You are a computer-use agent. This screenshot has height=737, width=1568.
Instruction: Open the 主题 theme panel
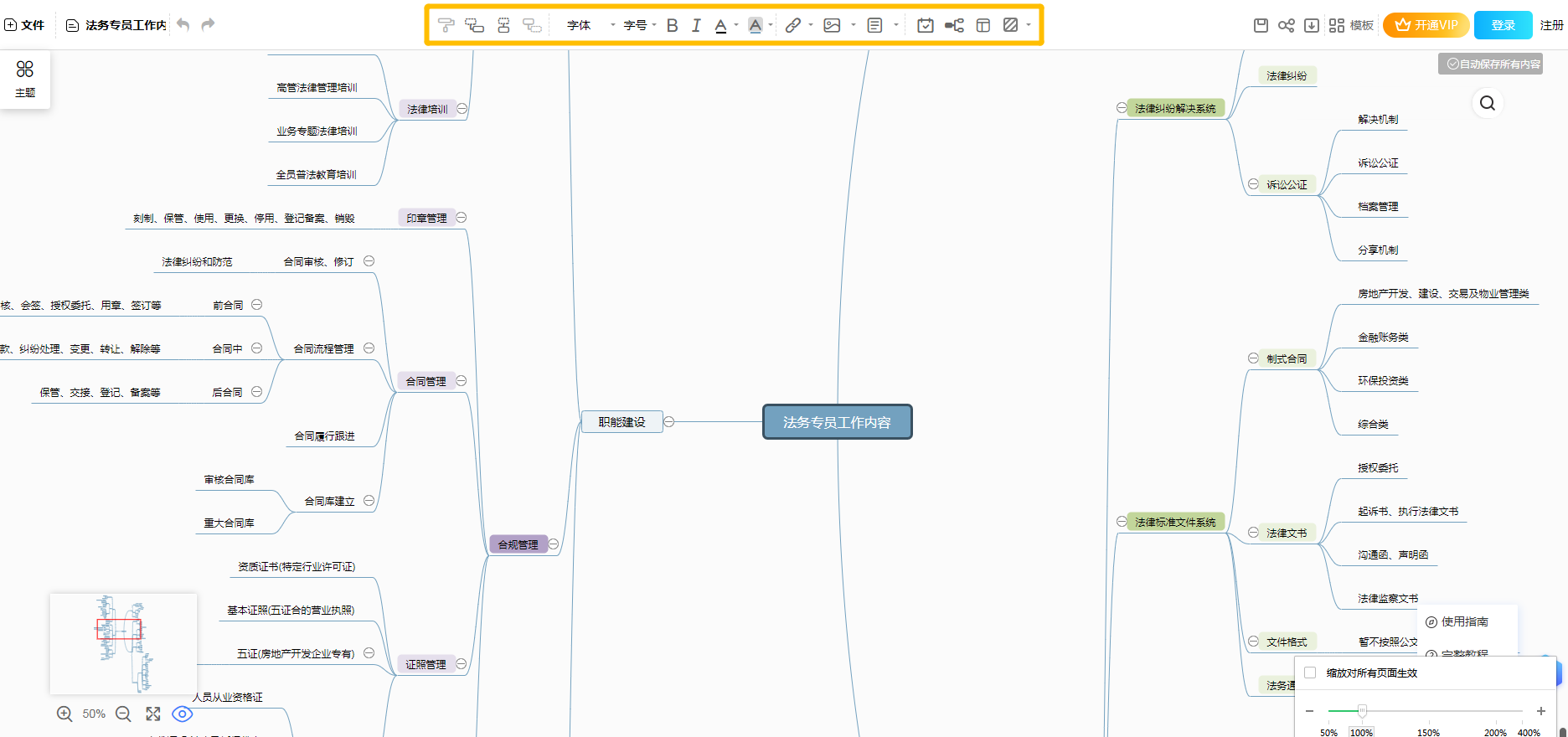coord(25,79)
